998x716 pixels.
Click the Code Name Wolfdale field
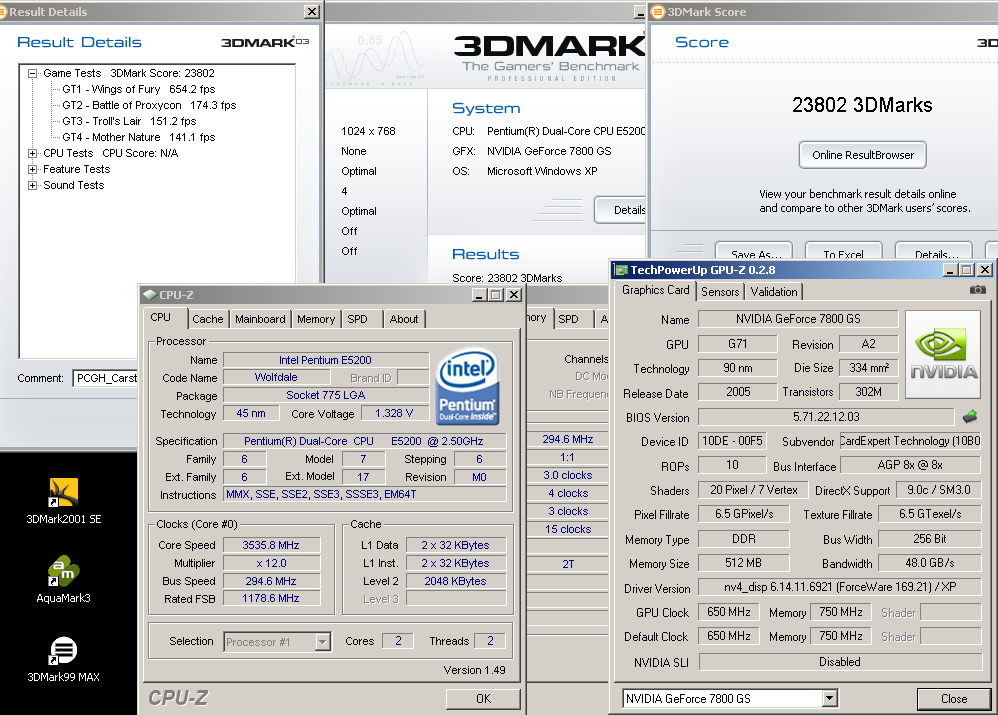pos(276,377)
